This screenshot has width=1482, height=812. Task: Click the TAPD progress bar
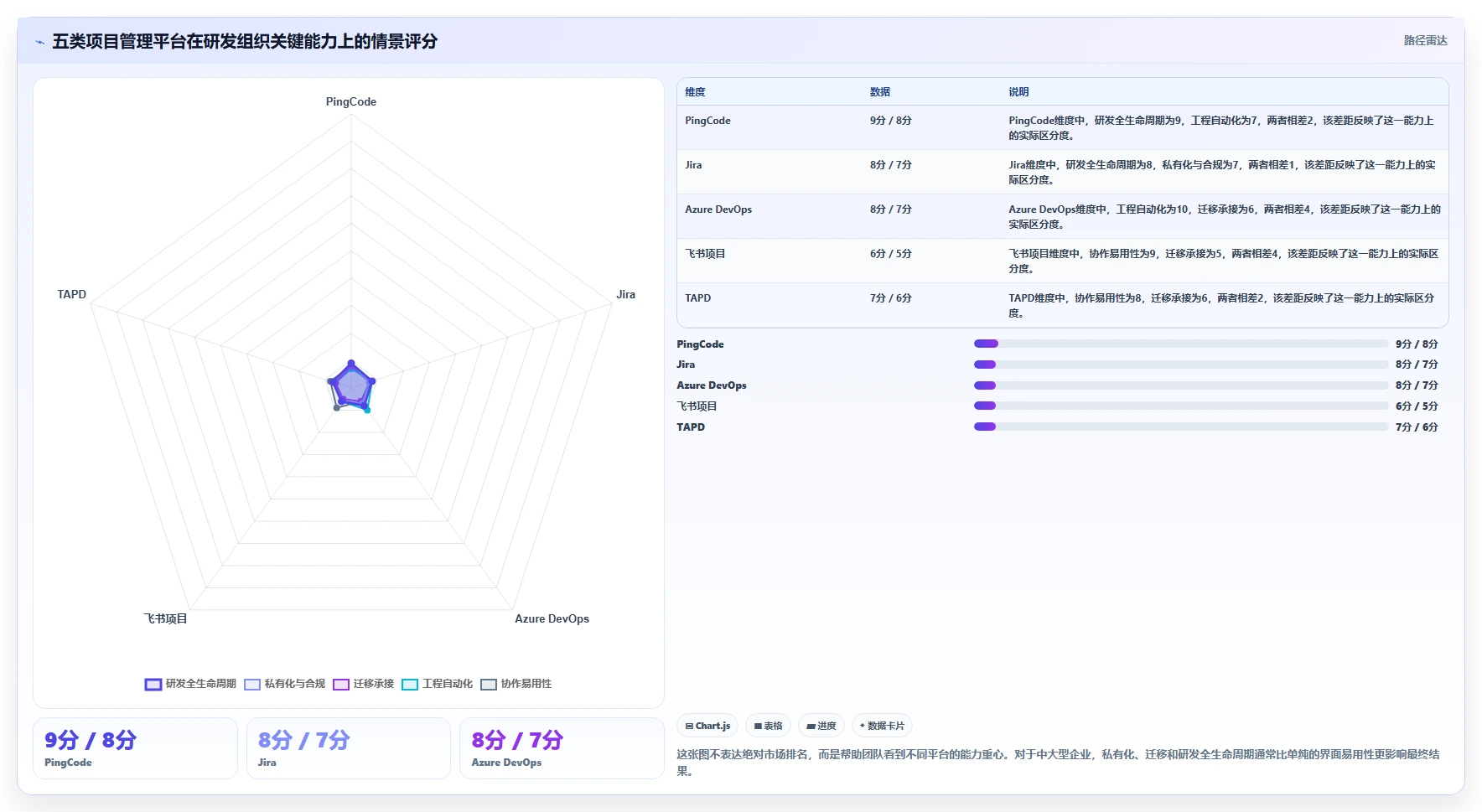[x=1181, y=427]
